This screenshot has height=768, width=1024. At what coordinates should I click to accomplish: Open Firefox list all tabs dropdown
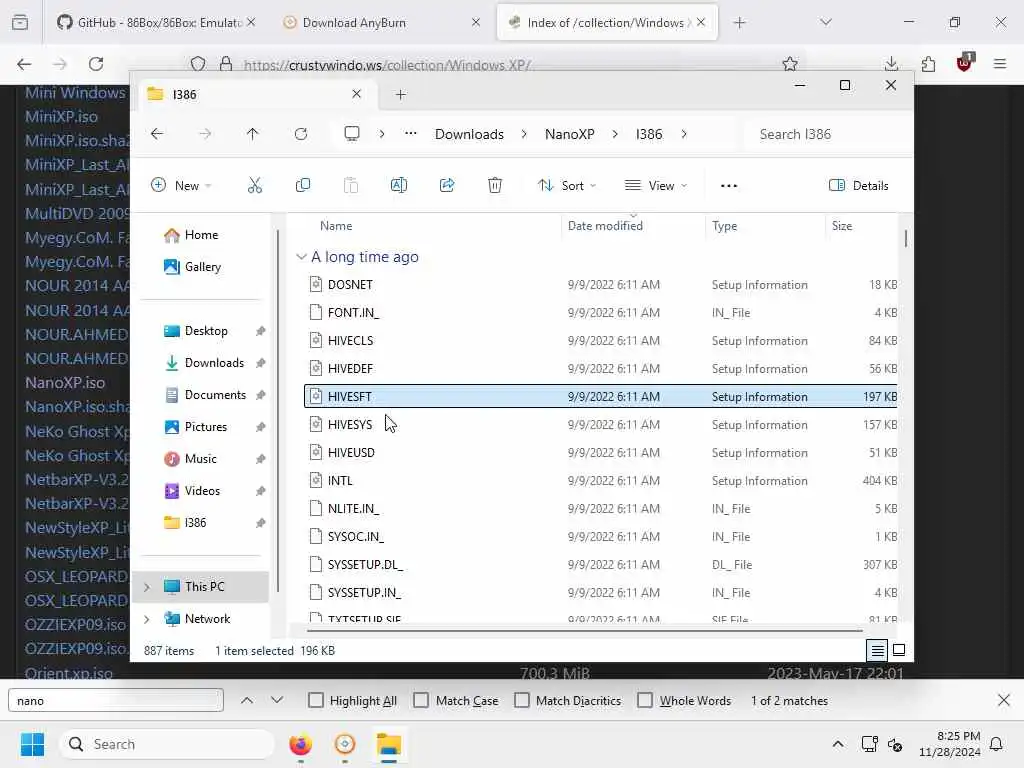pyautogui.click(x=825, y=22)
